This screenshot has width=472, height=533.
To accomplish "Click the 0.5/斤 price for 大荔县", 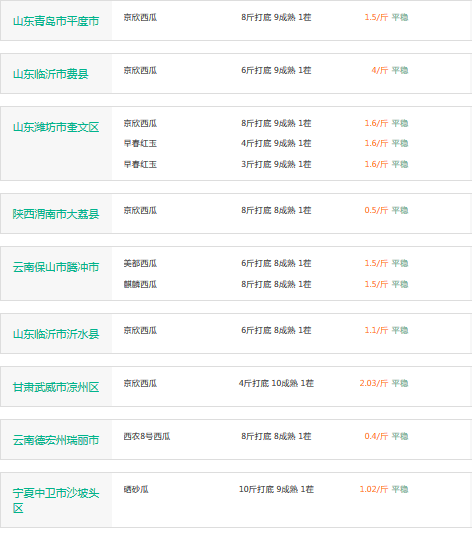I will click(376, 210).
